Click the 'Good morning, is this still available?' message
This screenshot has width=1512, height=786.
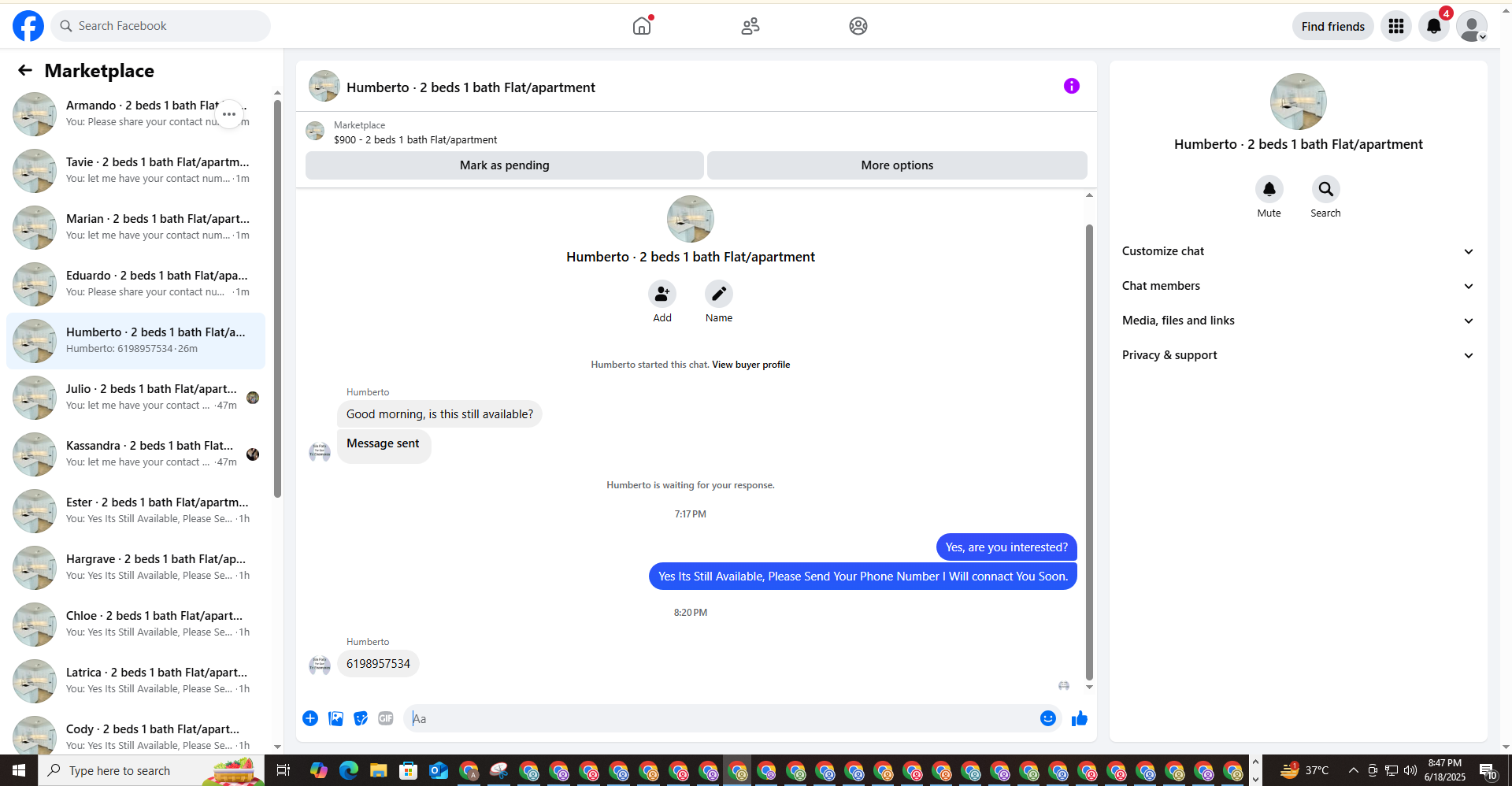click(x=439, y=414)
